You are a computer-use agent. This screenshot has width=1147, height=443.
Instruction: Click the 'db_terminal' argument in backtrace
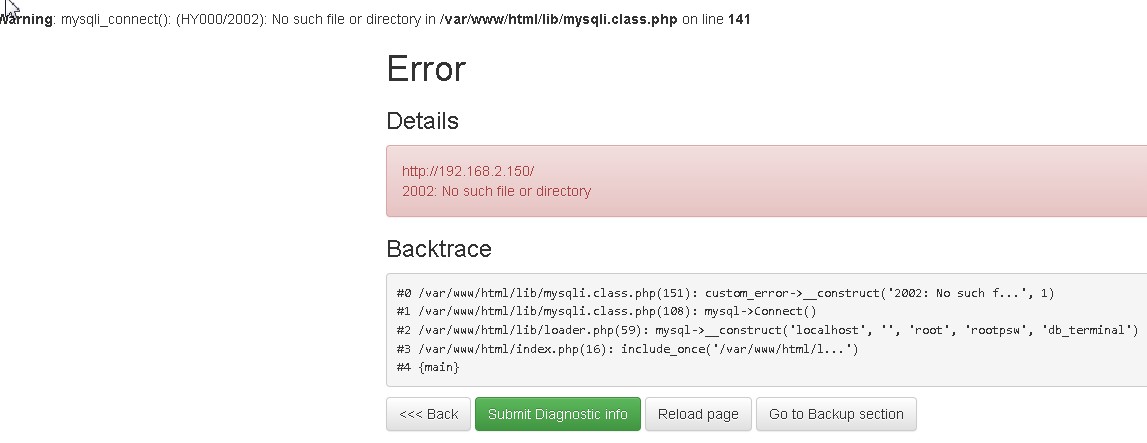click(x=1092, y=330)
